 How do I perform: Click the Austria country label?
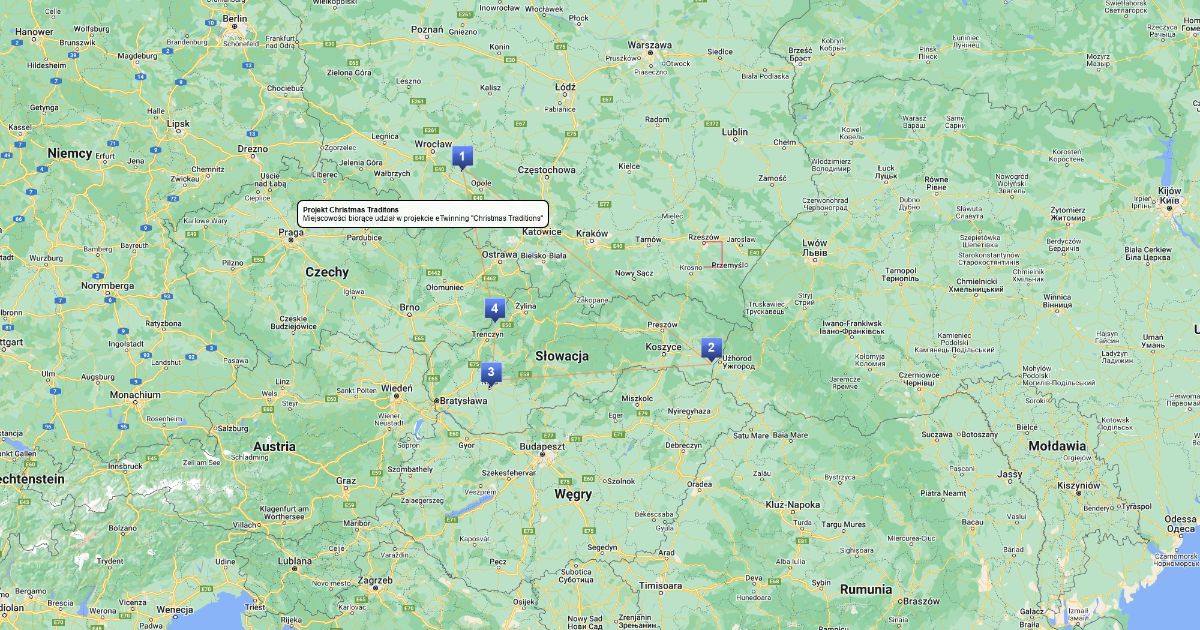(x=274, y=447)
